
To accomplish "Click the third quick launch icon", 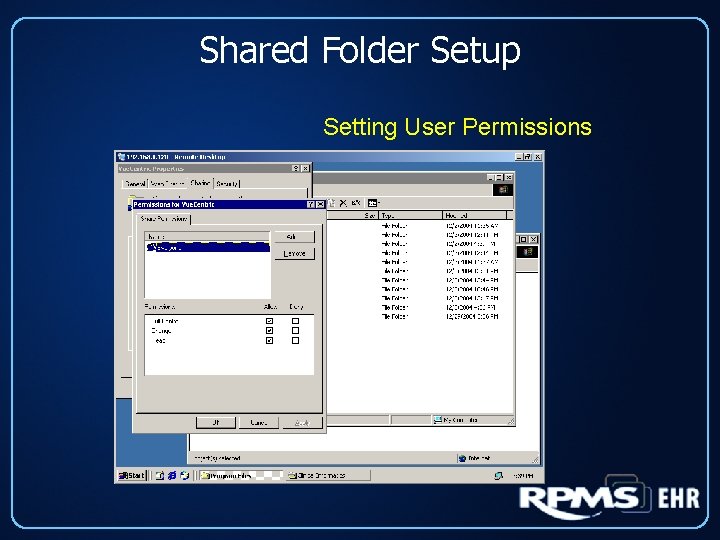I will (185, 476).
